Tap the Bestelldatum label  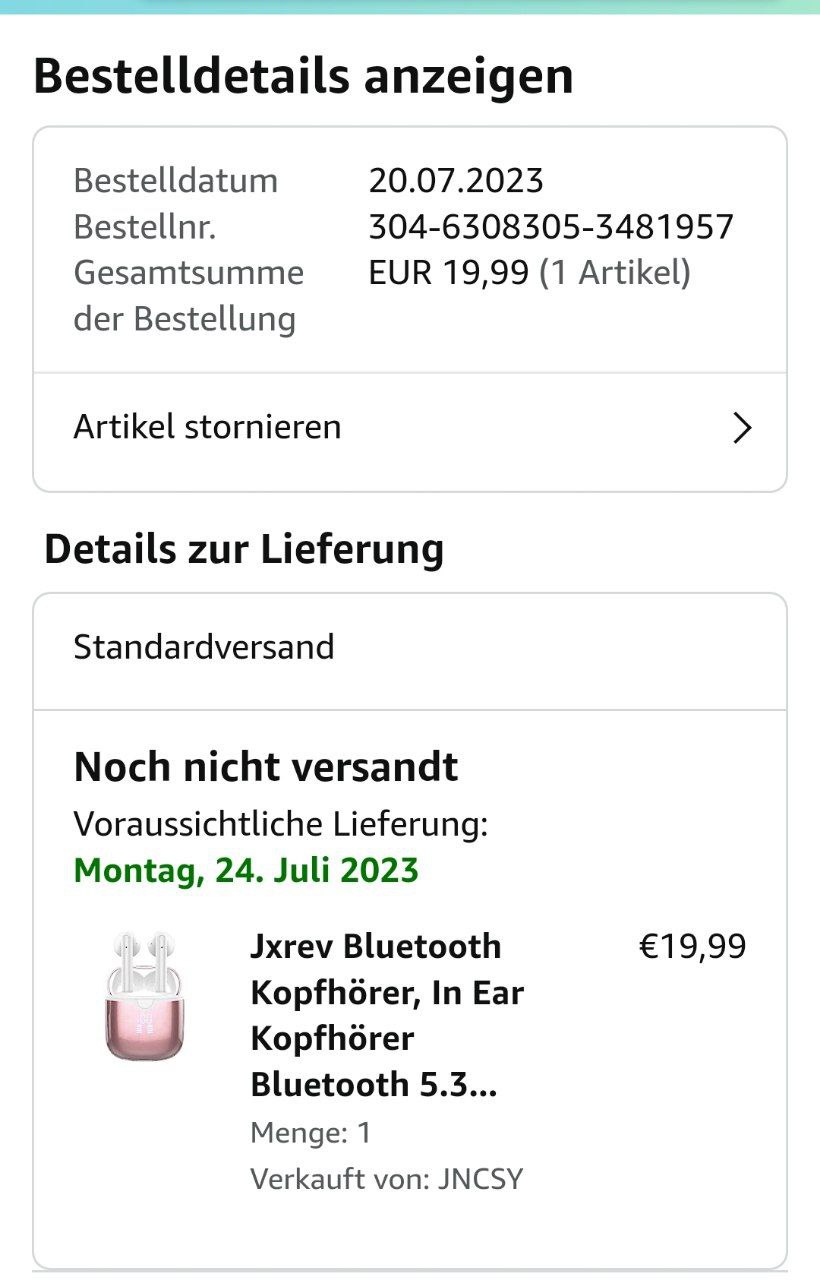point(176,181)
